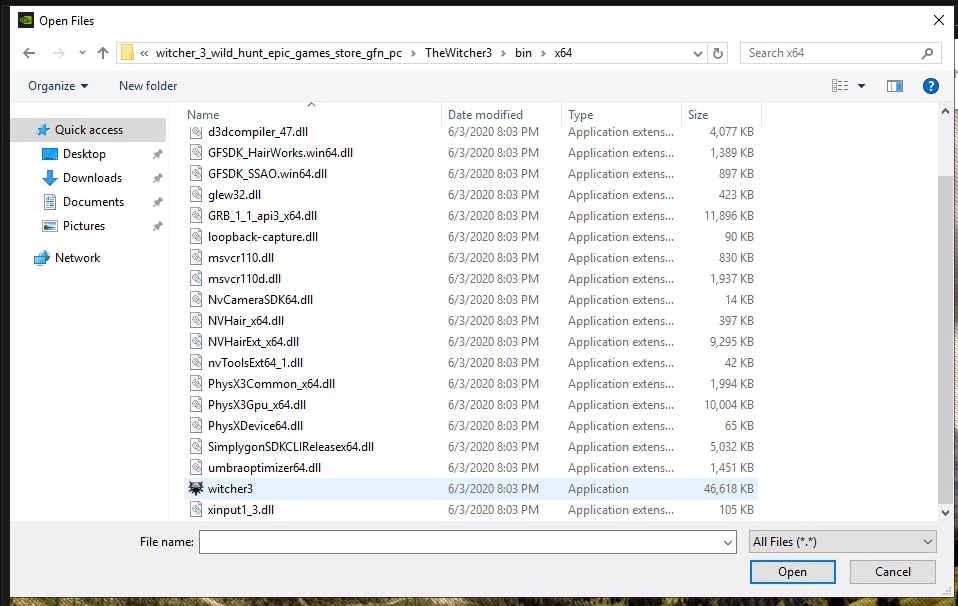Select Network in the navigation pane

[77, 258]
